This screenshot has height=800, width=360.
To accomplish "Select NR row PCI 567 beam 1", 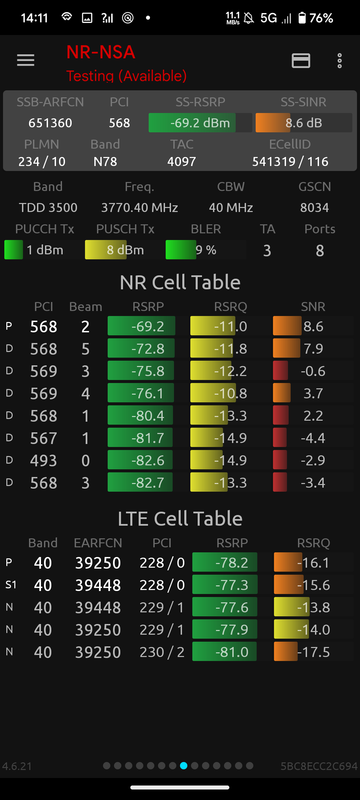I will [x=180, y=438].
